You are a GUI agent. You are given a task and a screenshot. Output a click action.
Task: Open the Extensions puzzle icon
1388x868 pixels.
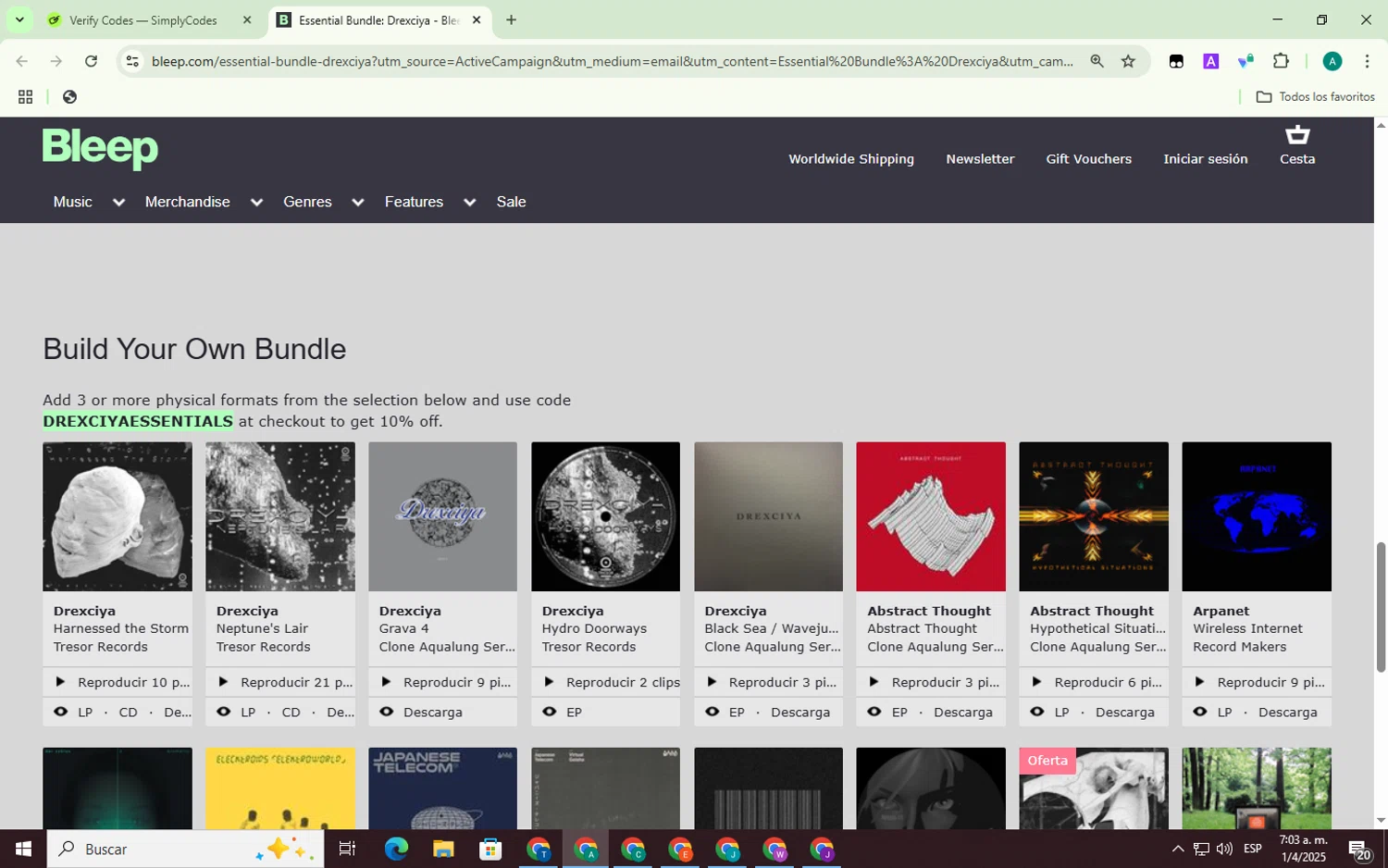click(1281, 61)
